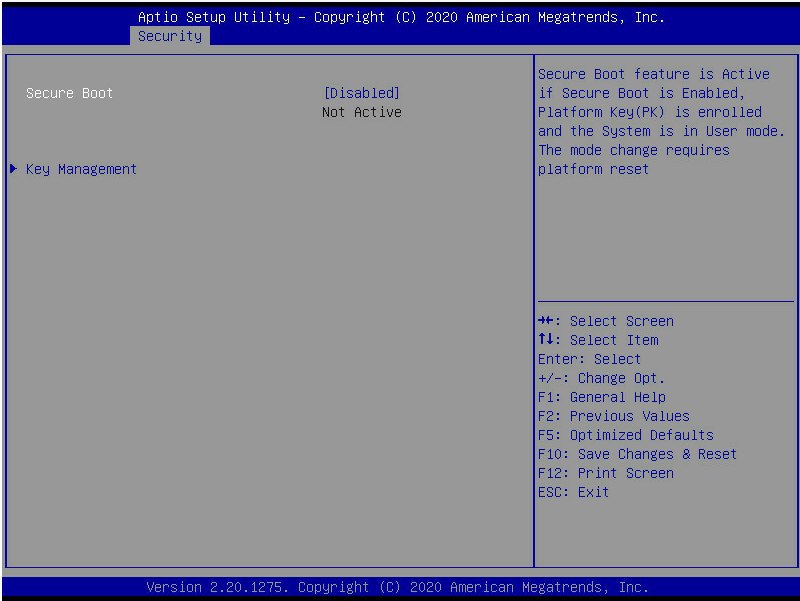Click the 'The mode change requires' help line
The height and width of the screenshot is (601, 800).
(x=634, y=151)
